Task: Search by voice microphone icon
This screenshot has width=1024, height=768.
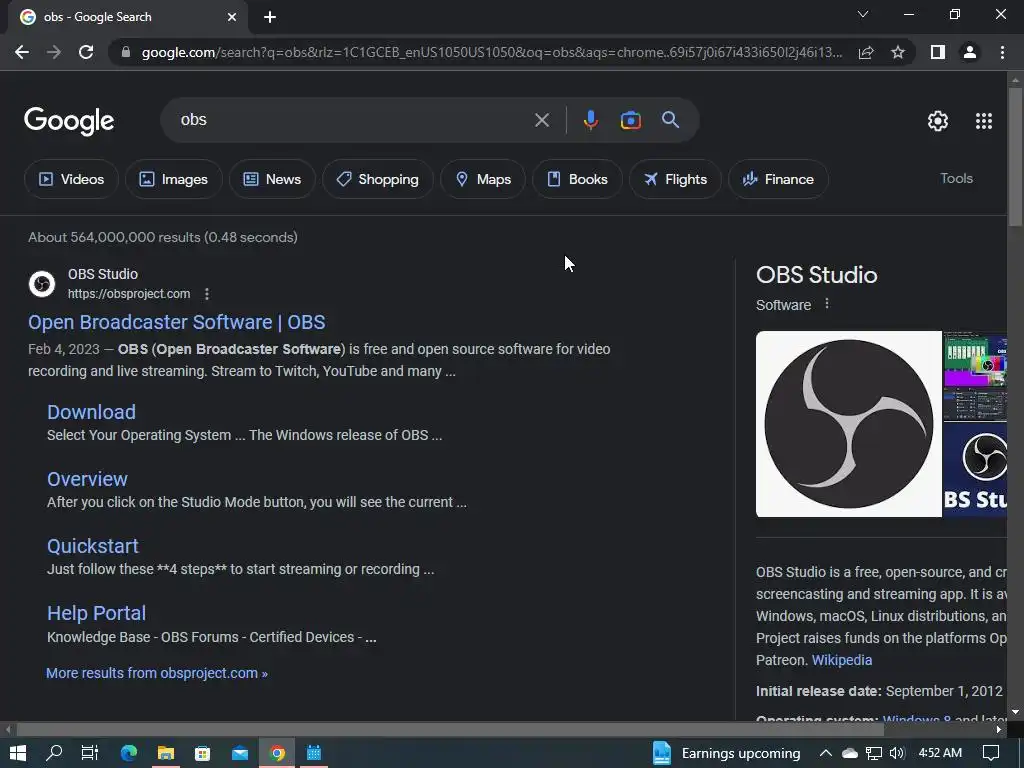Action: 590,120
